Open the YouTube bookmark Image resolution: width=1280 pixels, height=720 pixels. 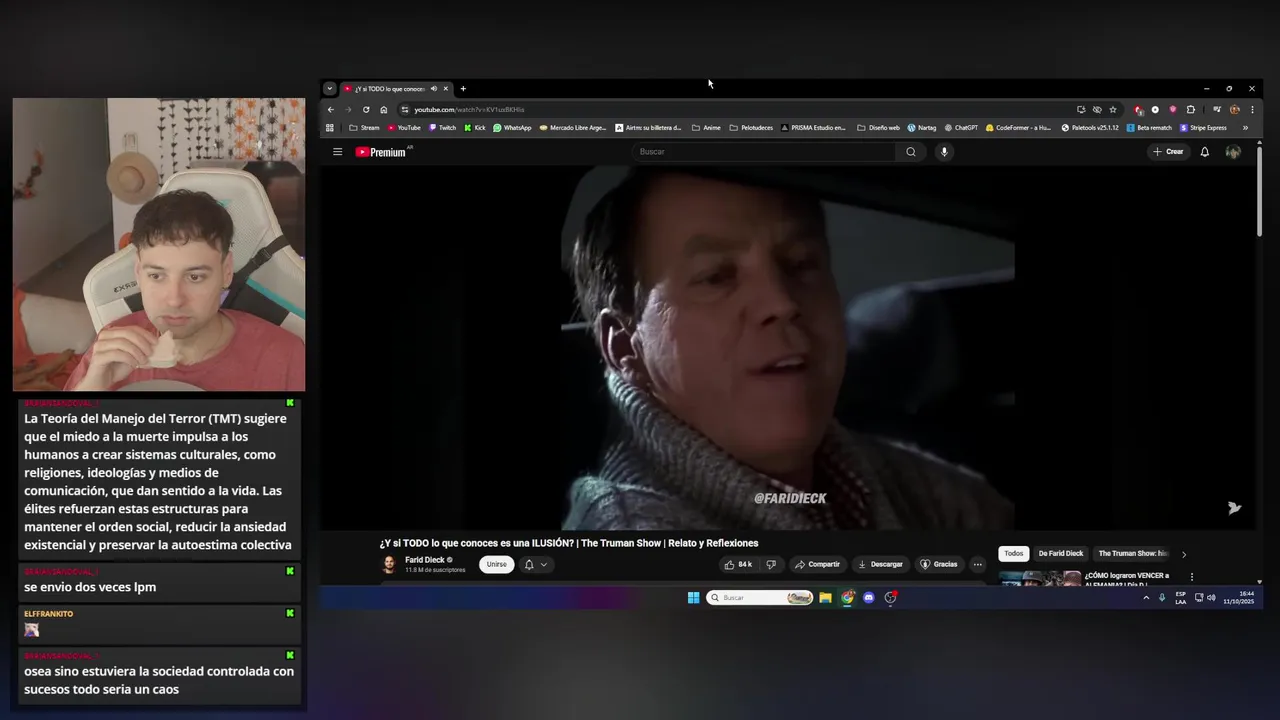pos(405,128)
